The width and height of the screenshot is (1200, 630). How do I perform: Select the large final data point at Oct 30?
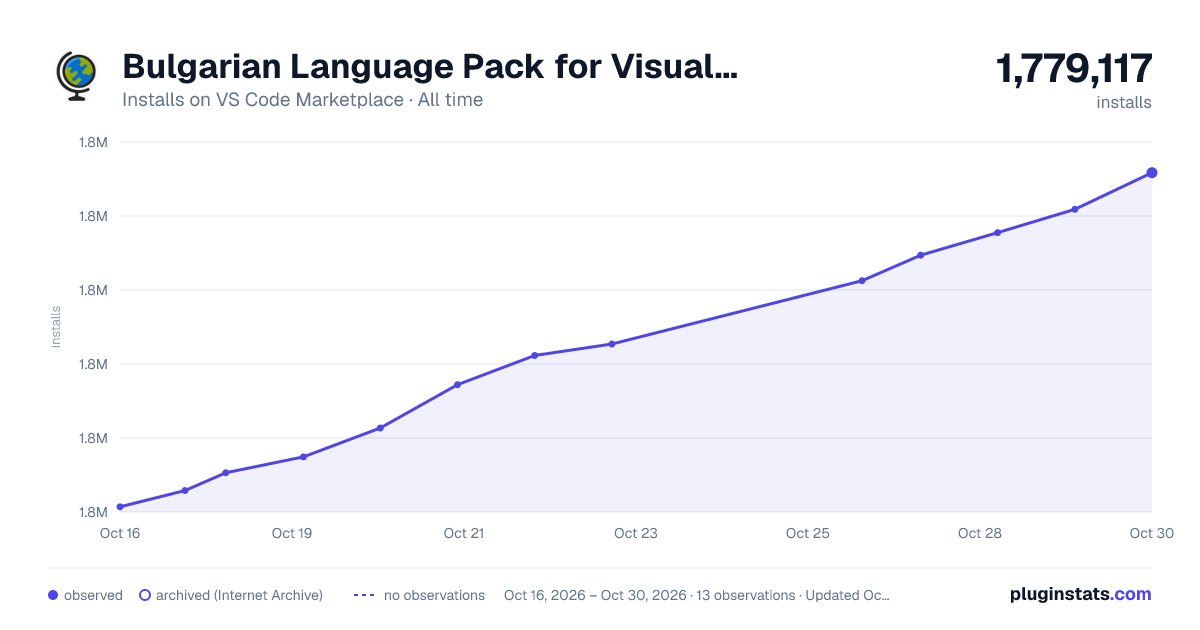click(1152, 173)
